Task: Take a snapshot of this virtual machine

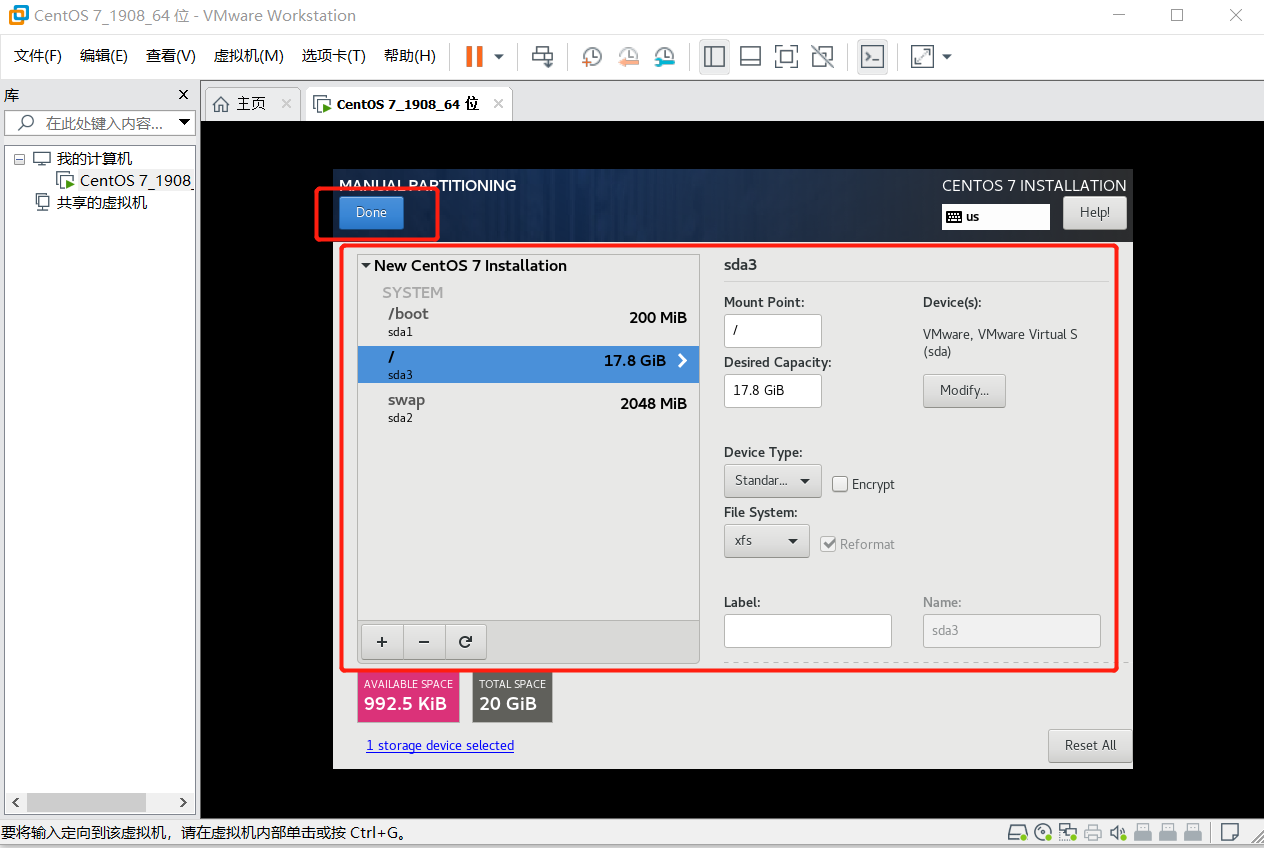Action: click(x=592, y=56)
